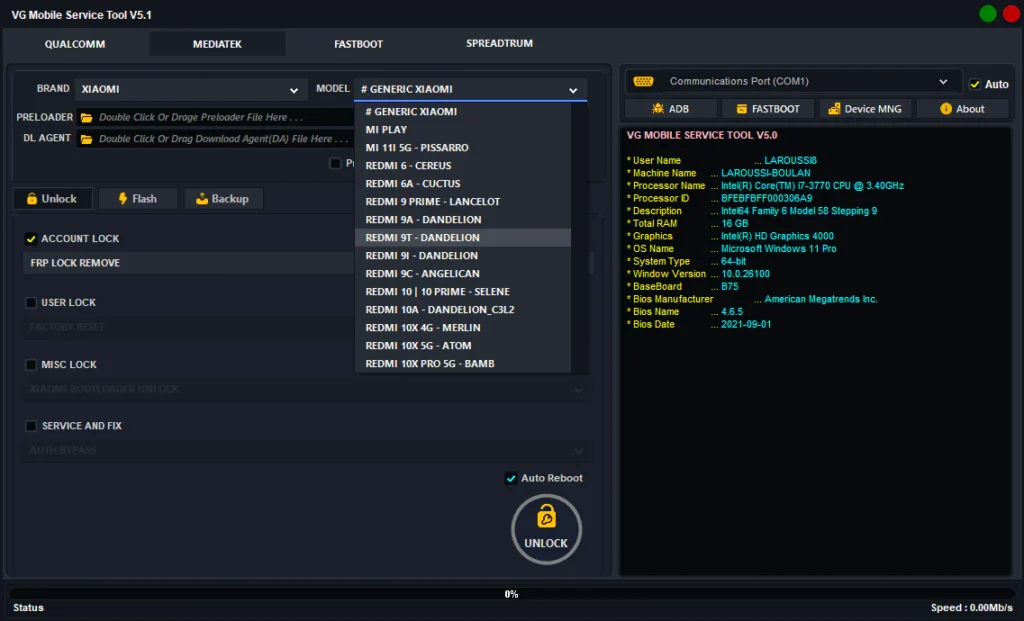Toggle the Auto port detection checkbox

[974, 84]
